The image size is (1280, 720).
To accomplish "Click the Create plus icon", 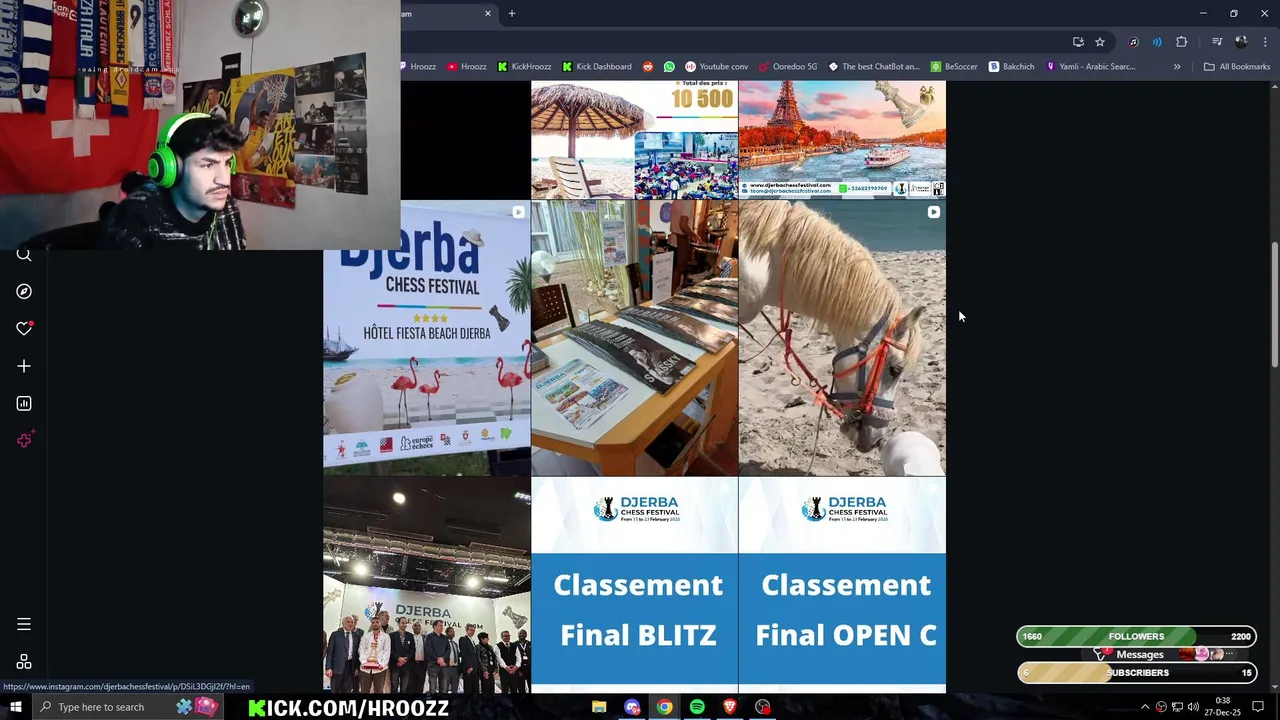I will point(24,366).
